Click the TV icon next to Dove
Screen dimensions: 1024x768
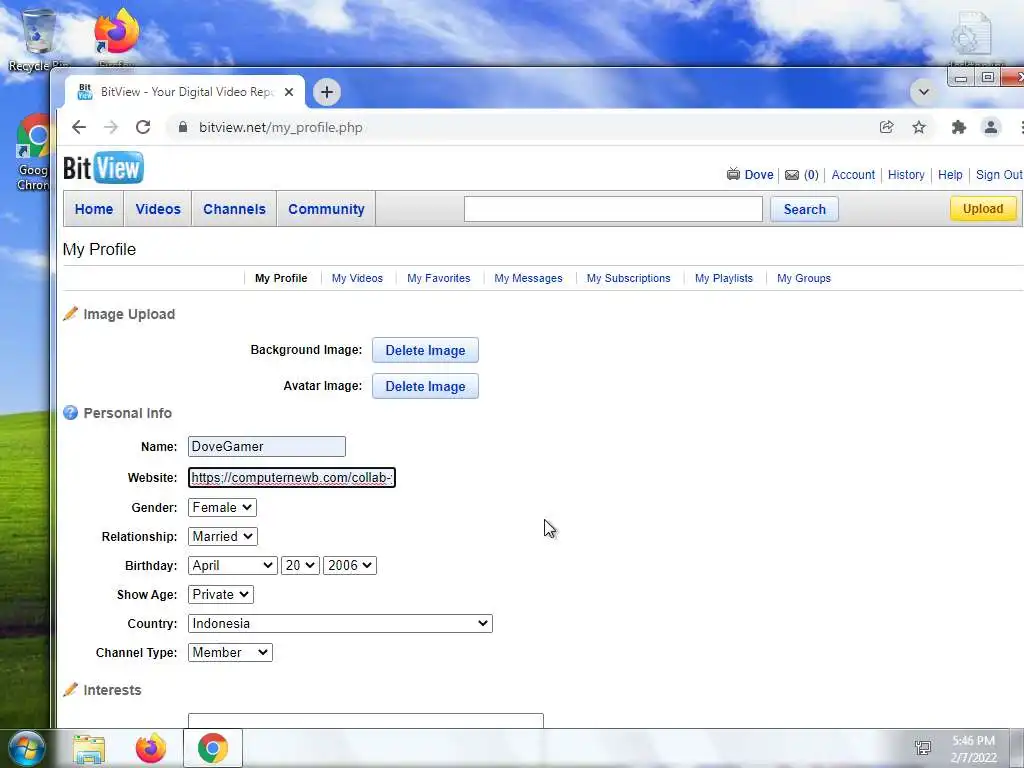coord(733,174)
